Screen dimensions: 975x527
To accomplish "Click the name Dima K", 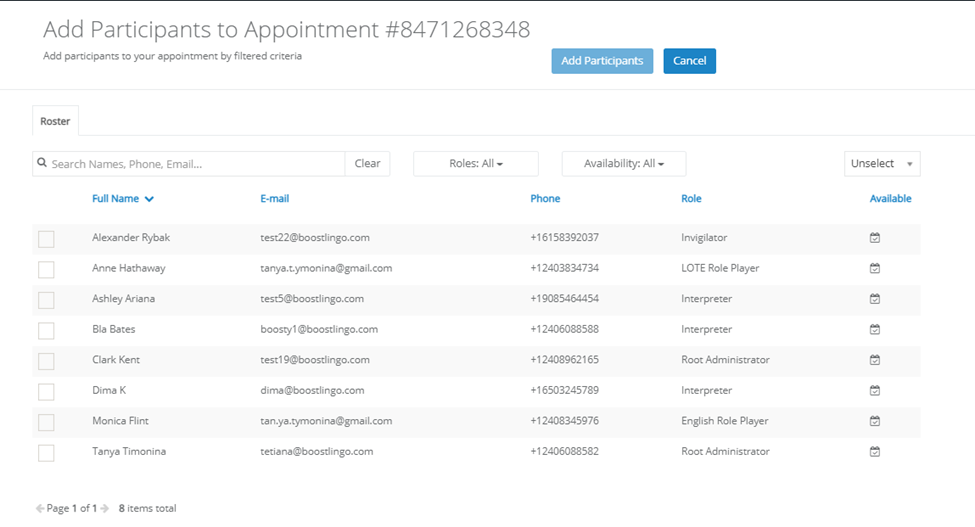I will point(109,390).
